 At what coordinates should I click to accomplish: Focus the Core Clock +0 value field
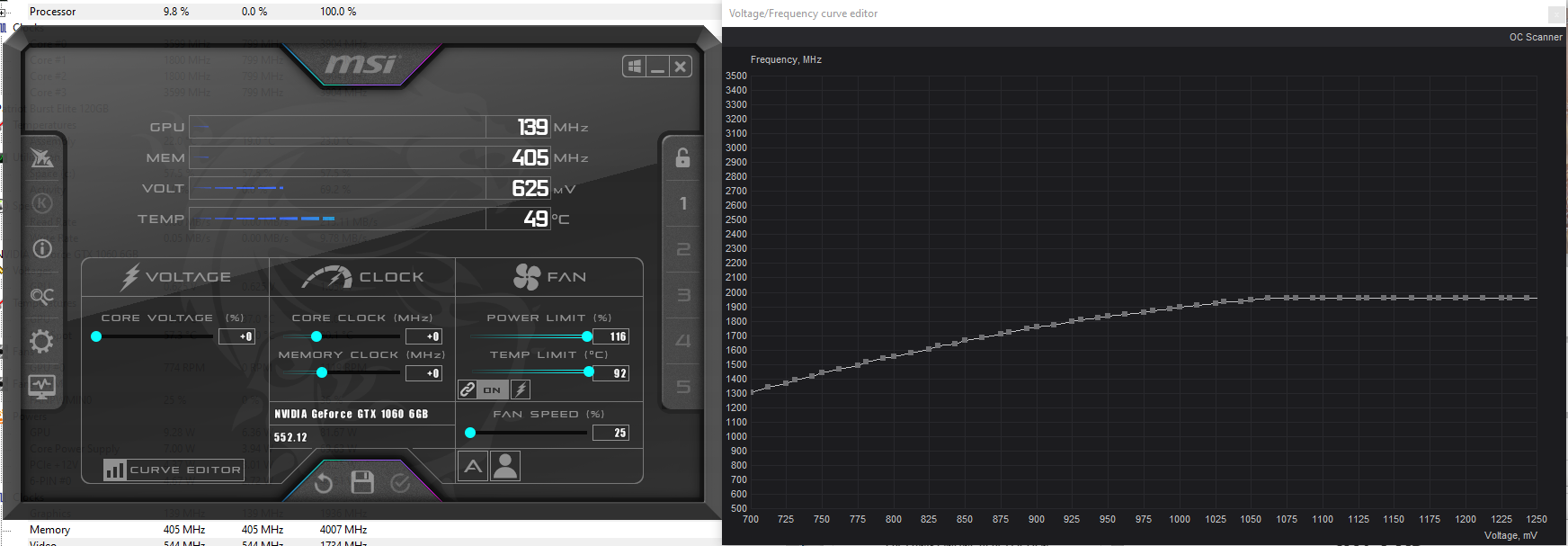(423, 336)
